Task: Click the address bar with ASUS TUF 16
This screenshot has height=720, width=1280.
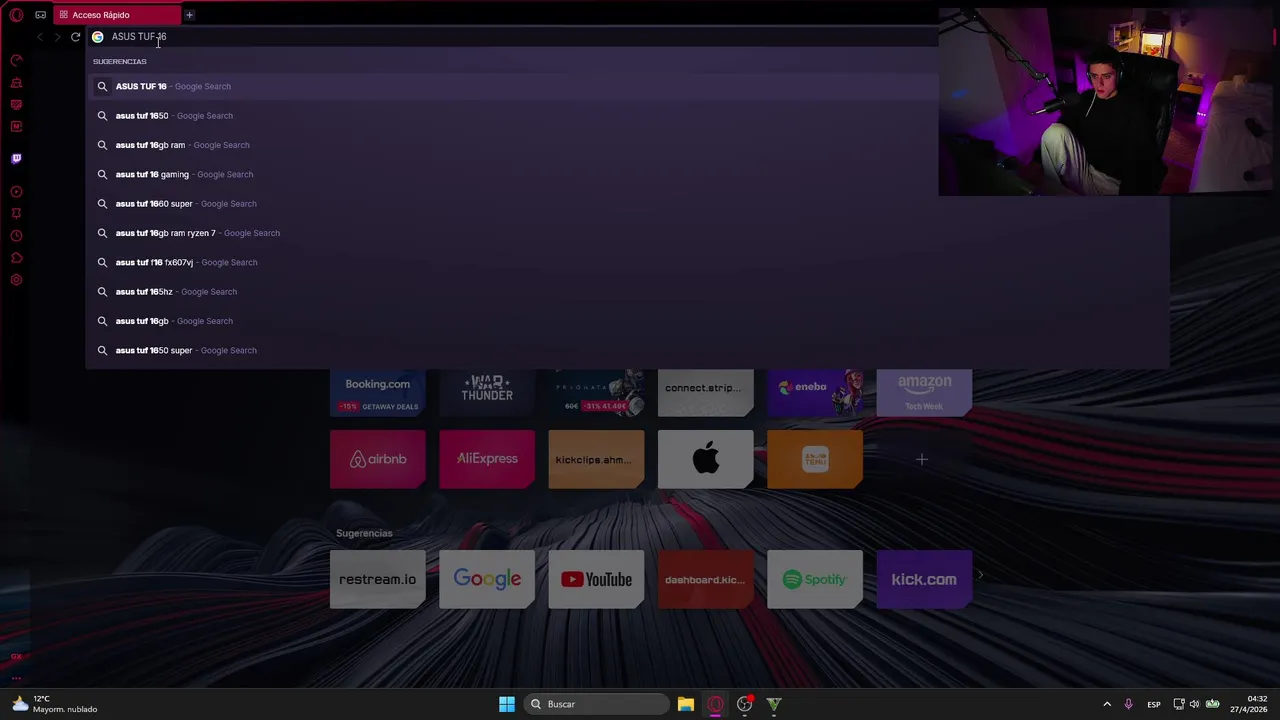Action: [x=510, y=37]
